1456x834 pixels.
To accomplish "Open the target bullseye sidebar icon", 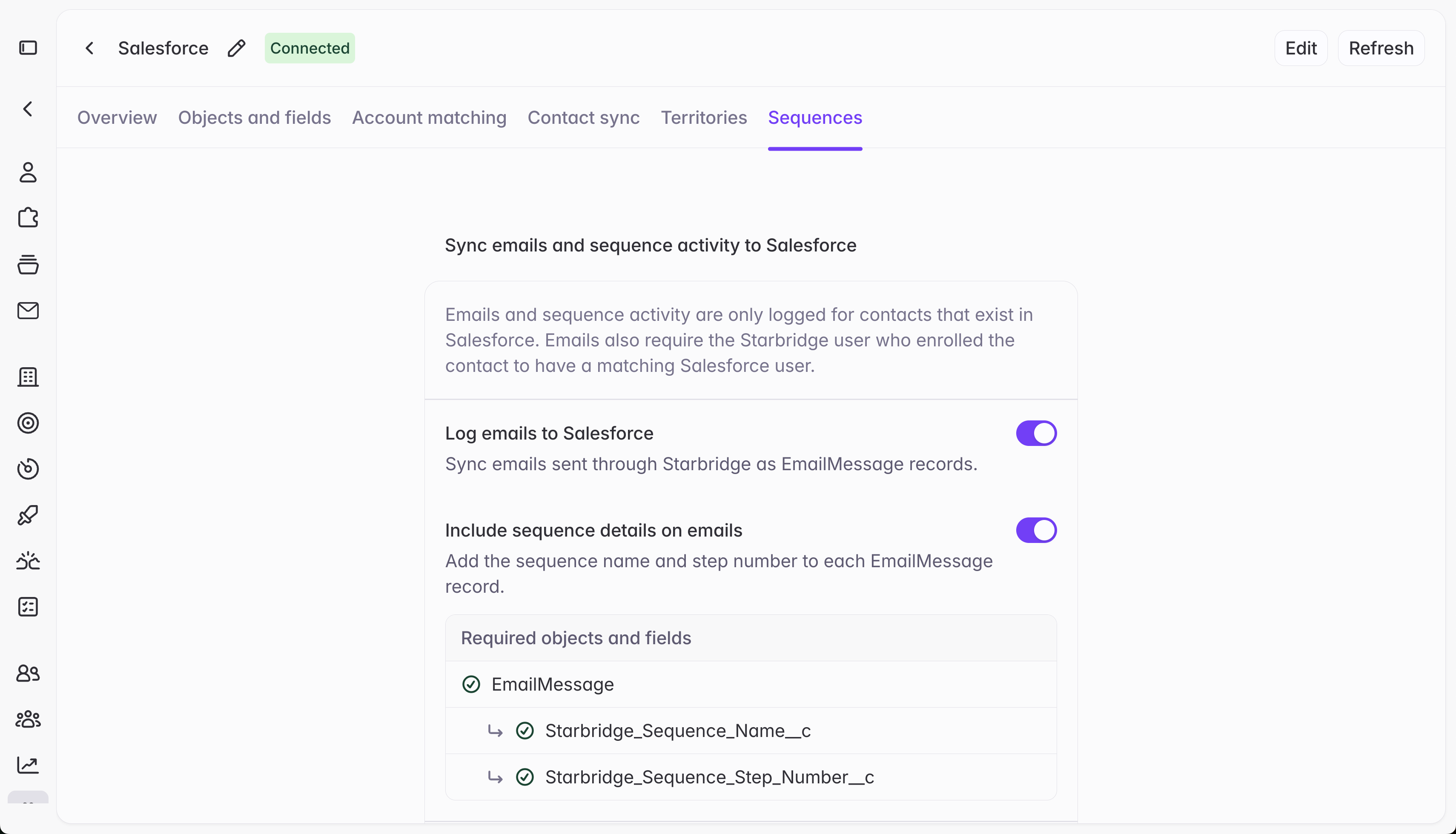I will tap(28, 423).
